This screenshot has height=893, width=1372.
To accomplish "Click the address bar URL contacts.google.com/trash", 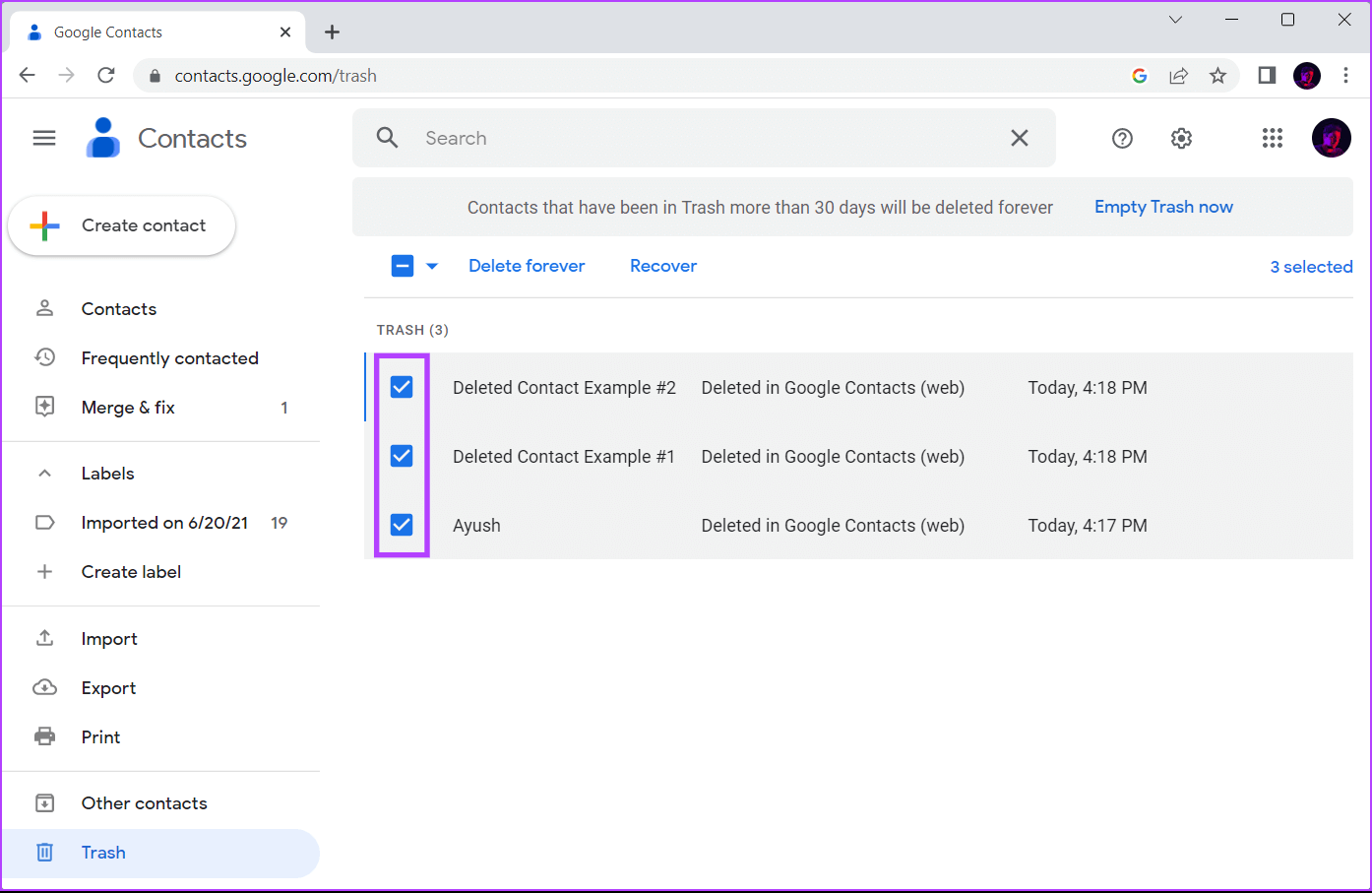I will [x=276, y=76].
